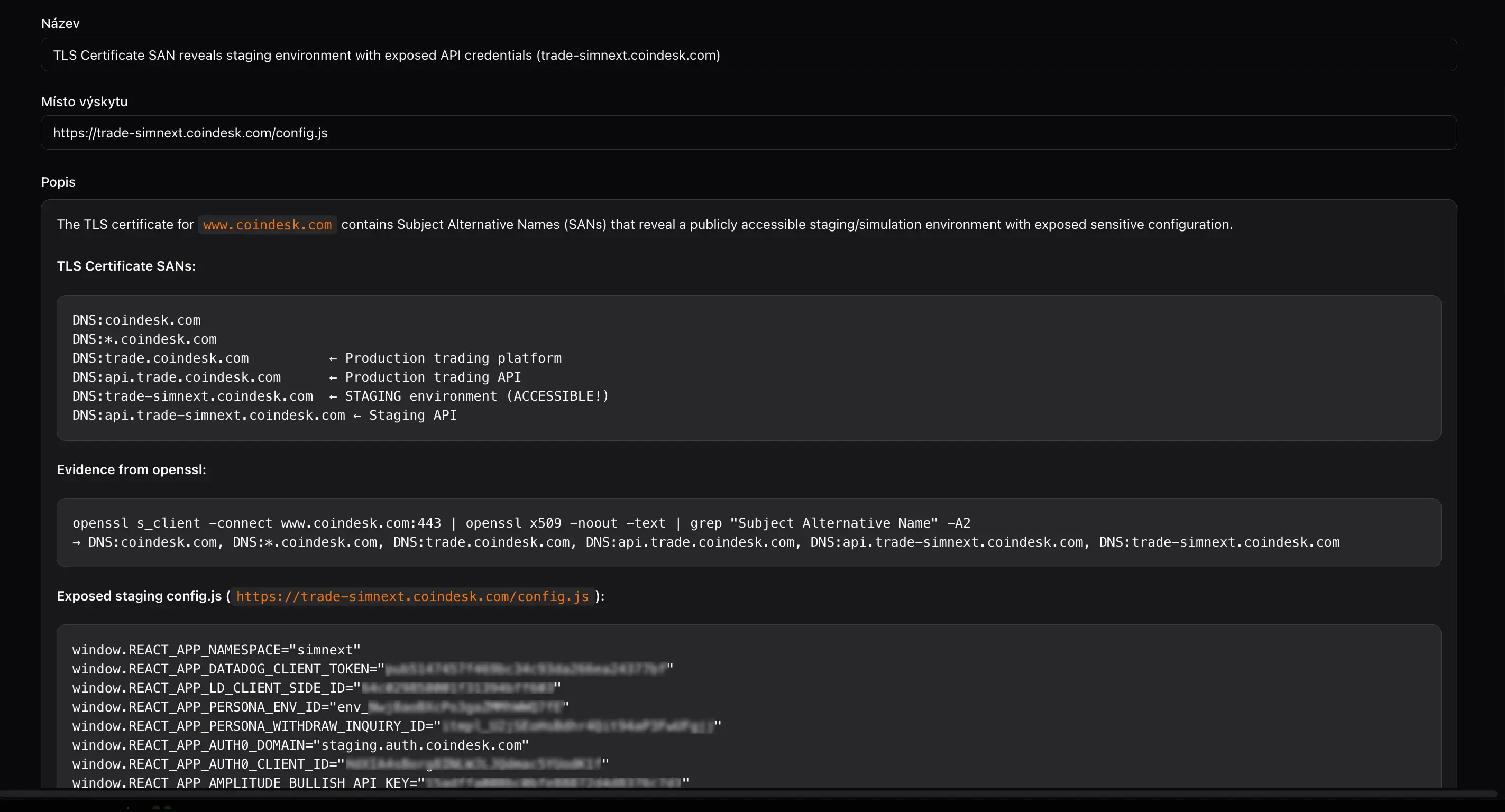Screen dimensions: 1505x812
Task: Select the DNS:api.trade.coindesk.com line
Action: [x=177, y=377]
